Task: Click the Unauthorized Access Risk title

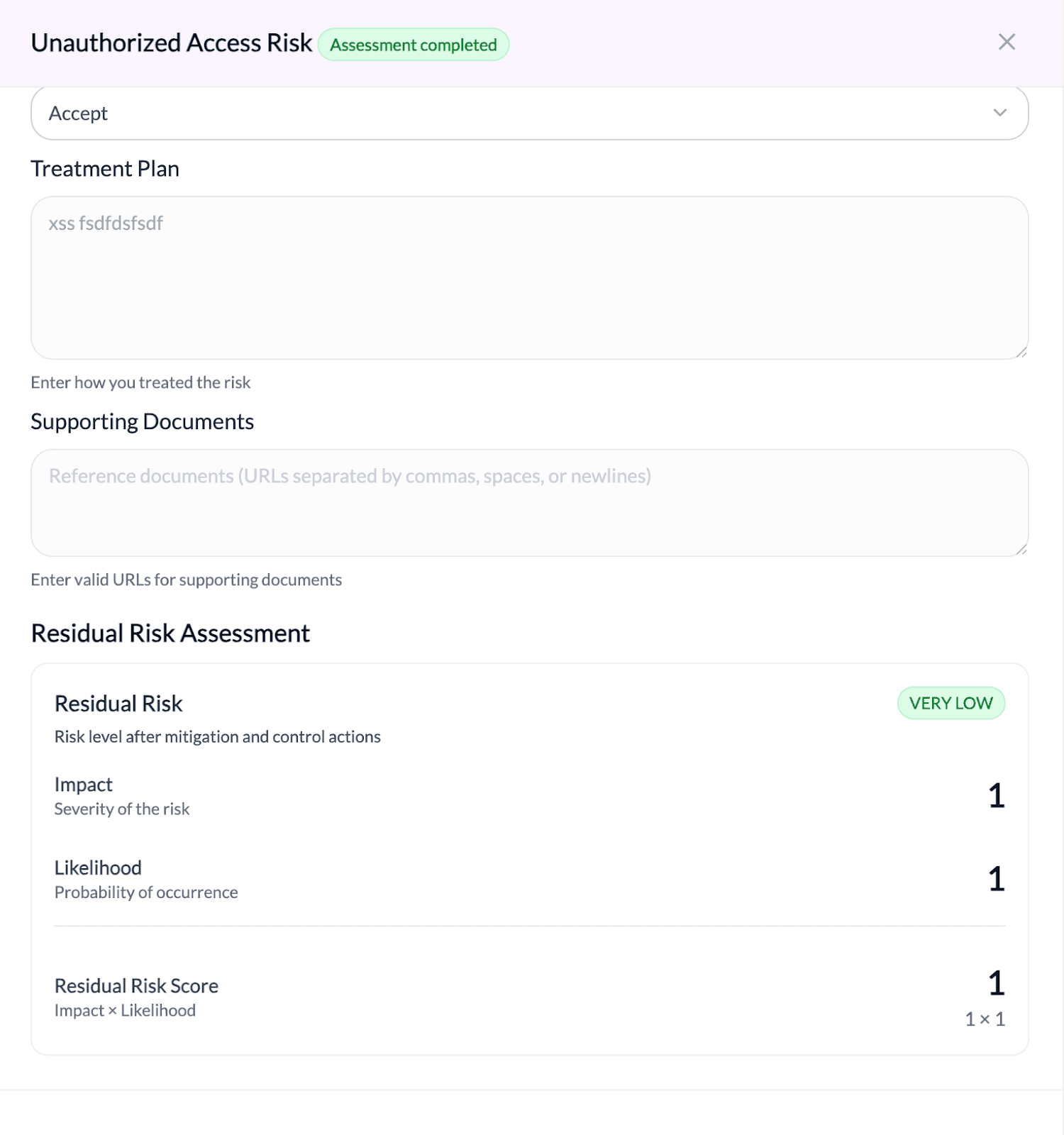Action: coord(172,43)
